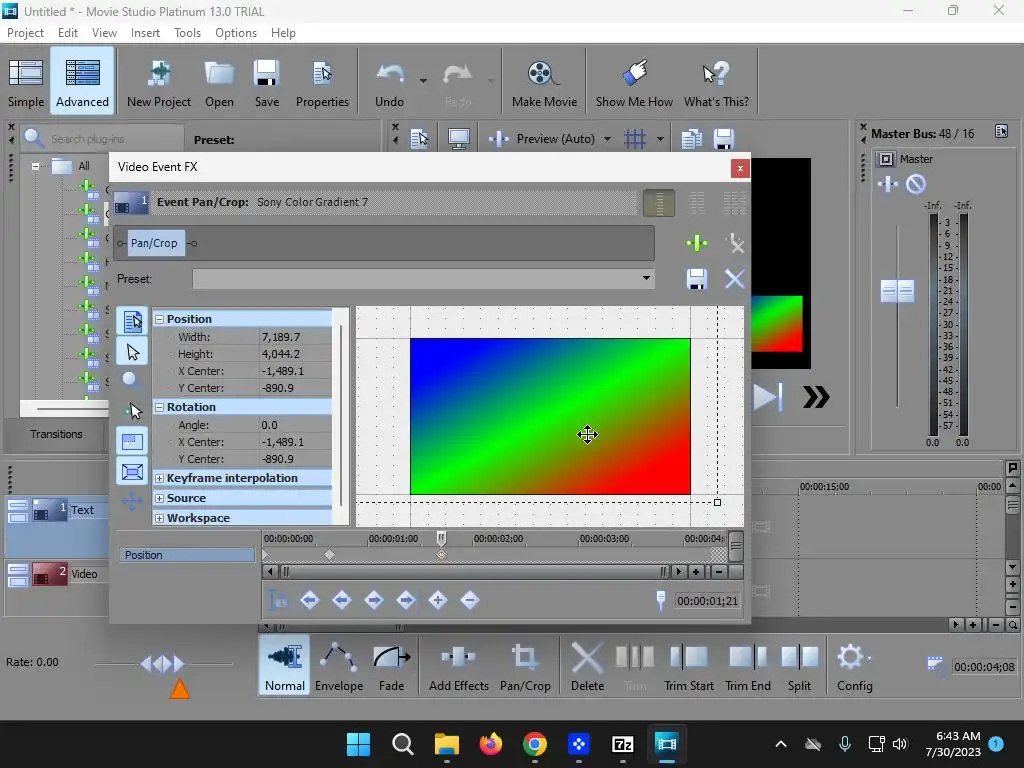This screenshot has width=1024, height=768.
Task: Click the Pan/Crop tool on the bottom toolbar
Action: coord(525,667)
